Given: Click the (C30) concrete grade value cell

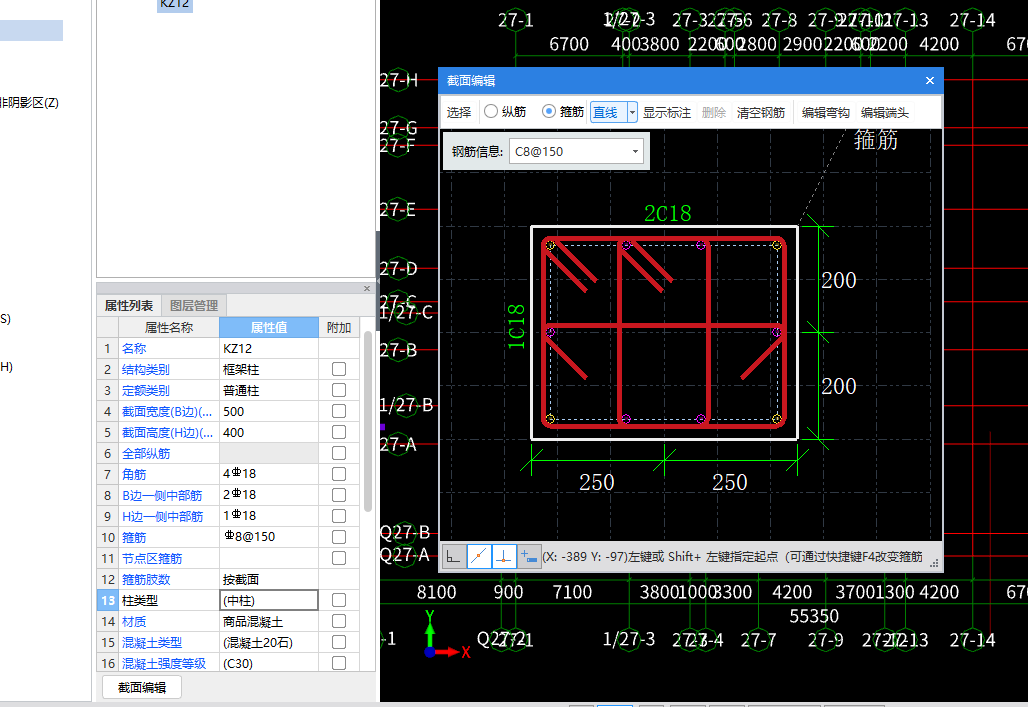Looking at the screenshot, I should (269, 663).
